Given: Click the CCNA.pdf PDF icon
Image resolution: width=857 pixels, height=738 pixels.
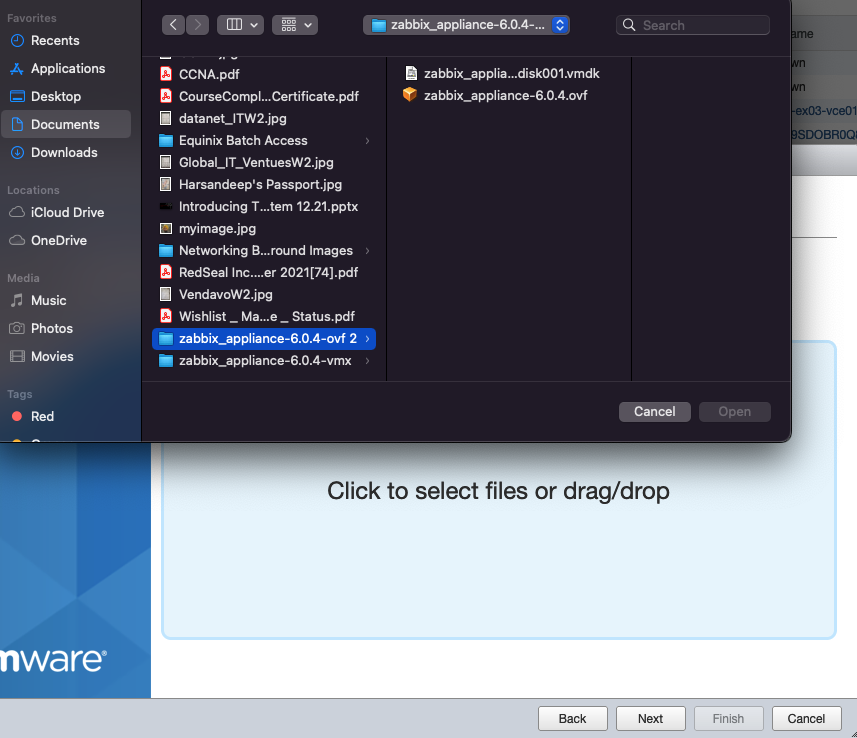Looking at the screenshot, I should [166, 74].
